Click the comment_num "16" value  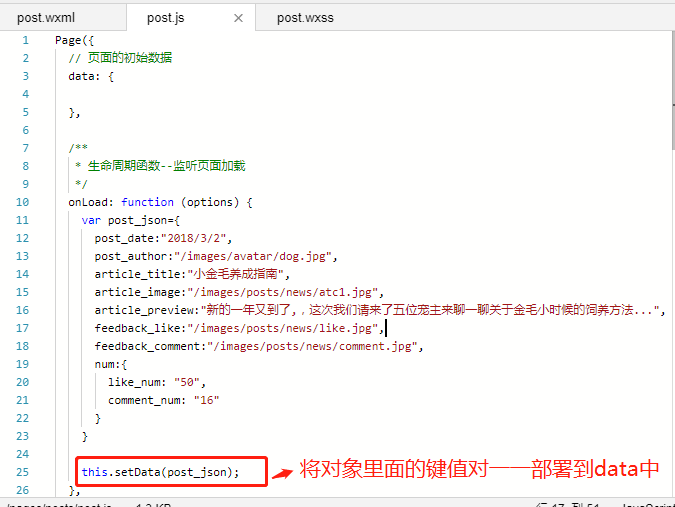pyautogui.click(x=206, y=400)
